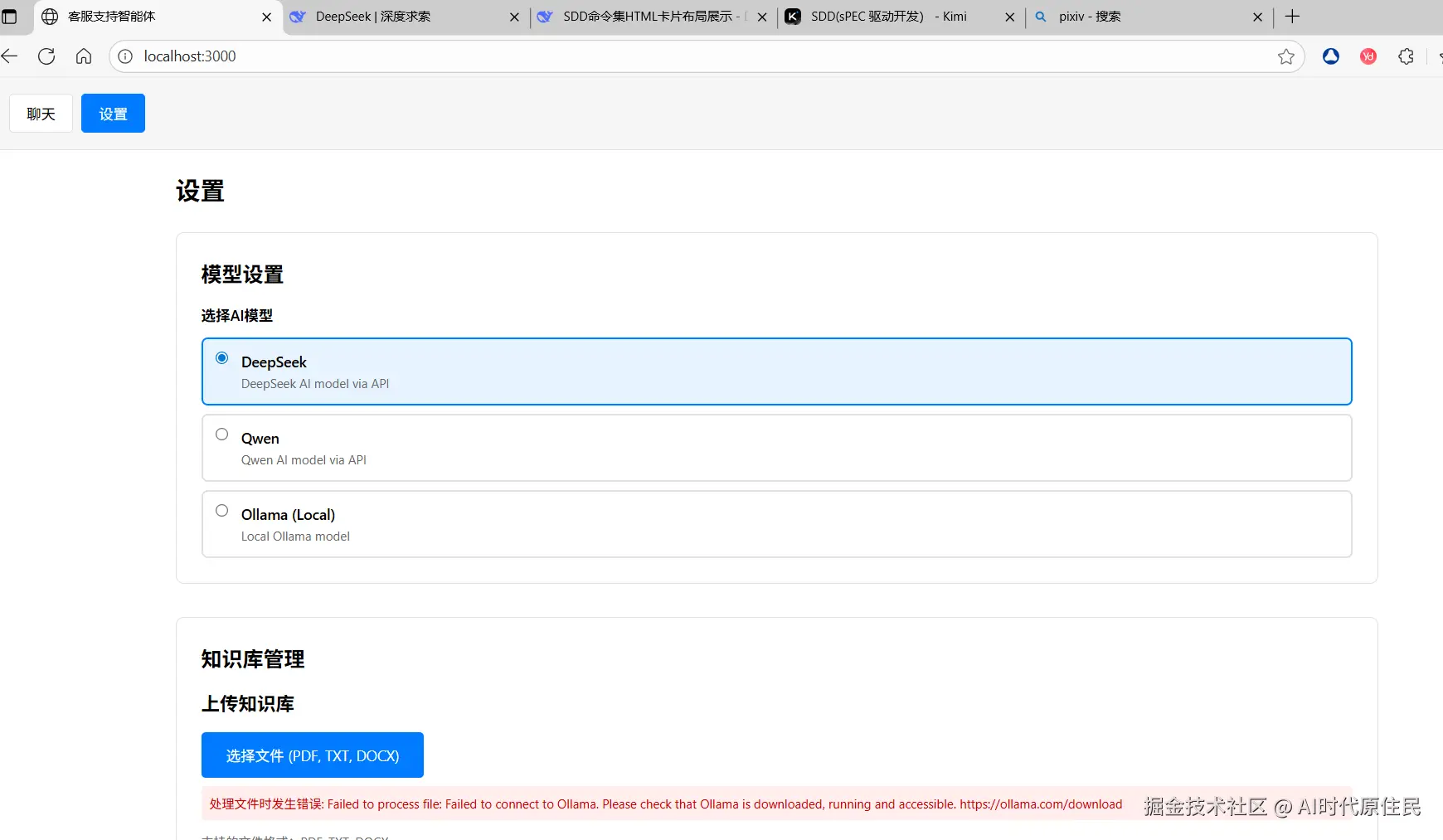Click the 知识库管理 heading
The height and width of the screenshot is (840, 1443).
[253, 659]
